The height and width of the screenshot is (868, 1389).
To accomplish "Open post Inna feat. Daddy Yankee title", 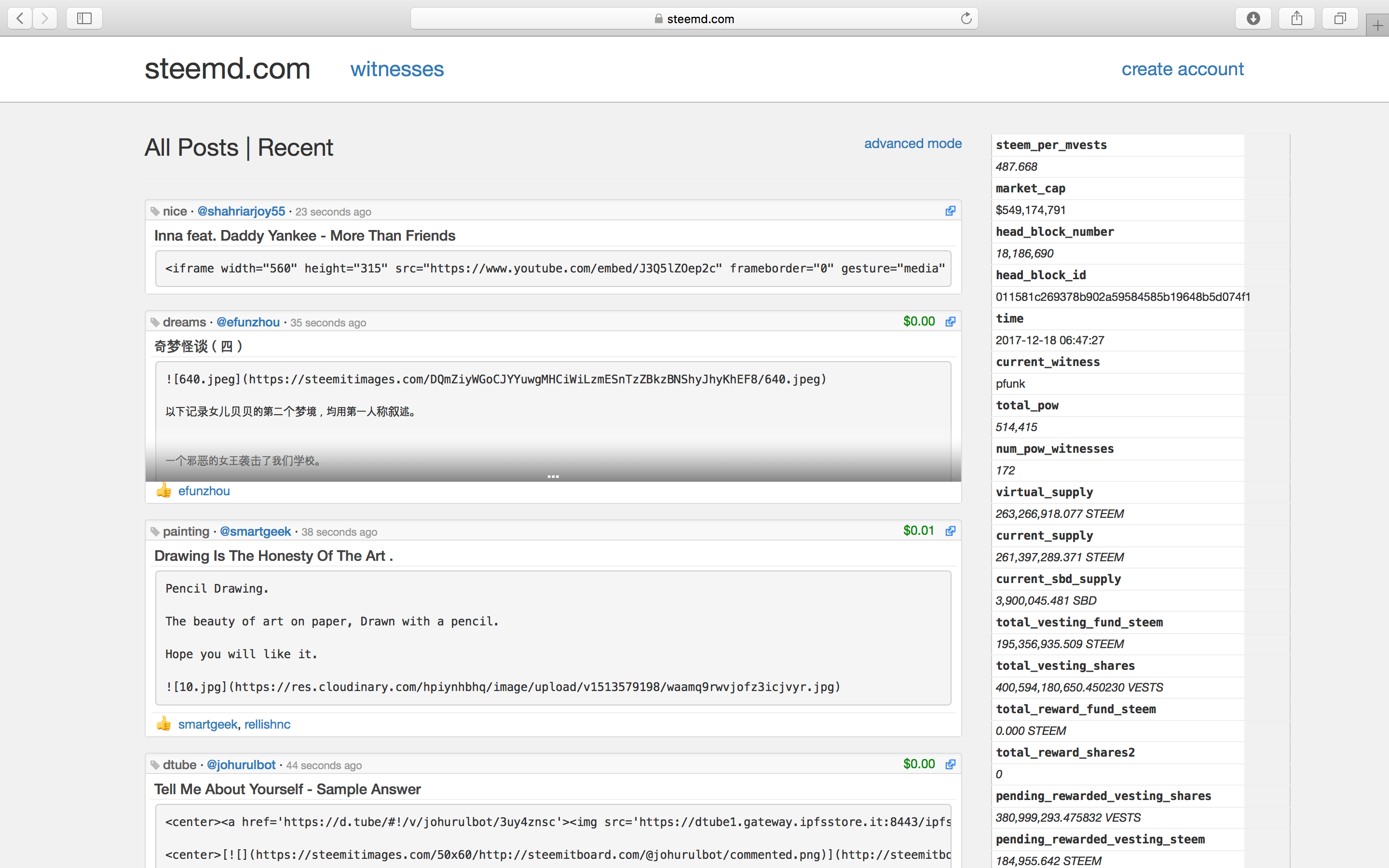I will coord(305,235).
